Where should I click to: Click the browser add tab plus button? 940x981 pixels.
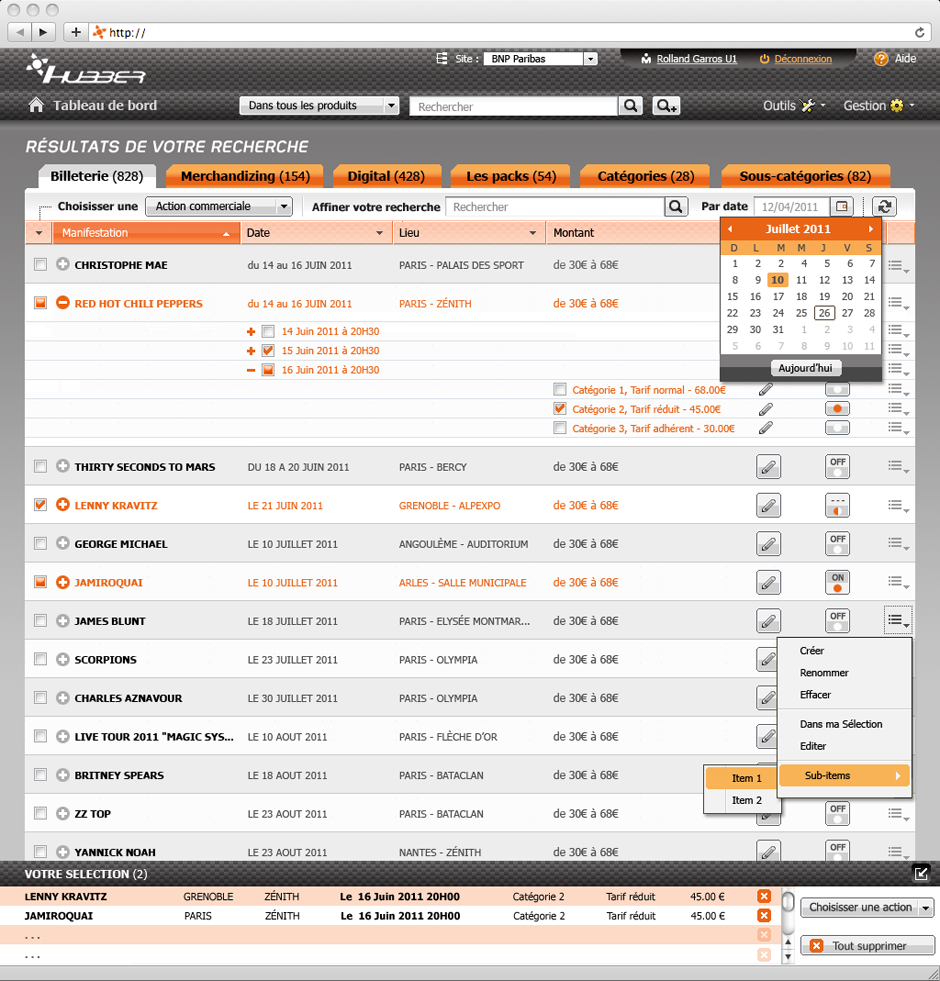(76, 32)
